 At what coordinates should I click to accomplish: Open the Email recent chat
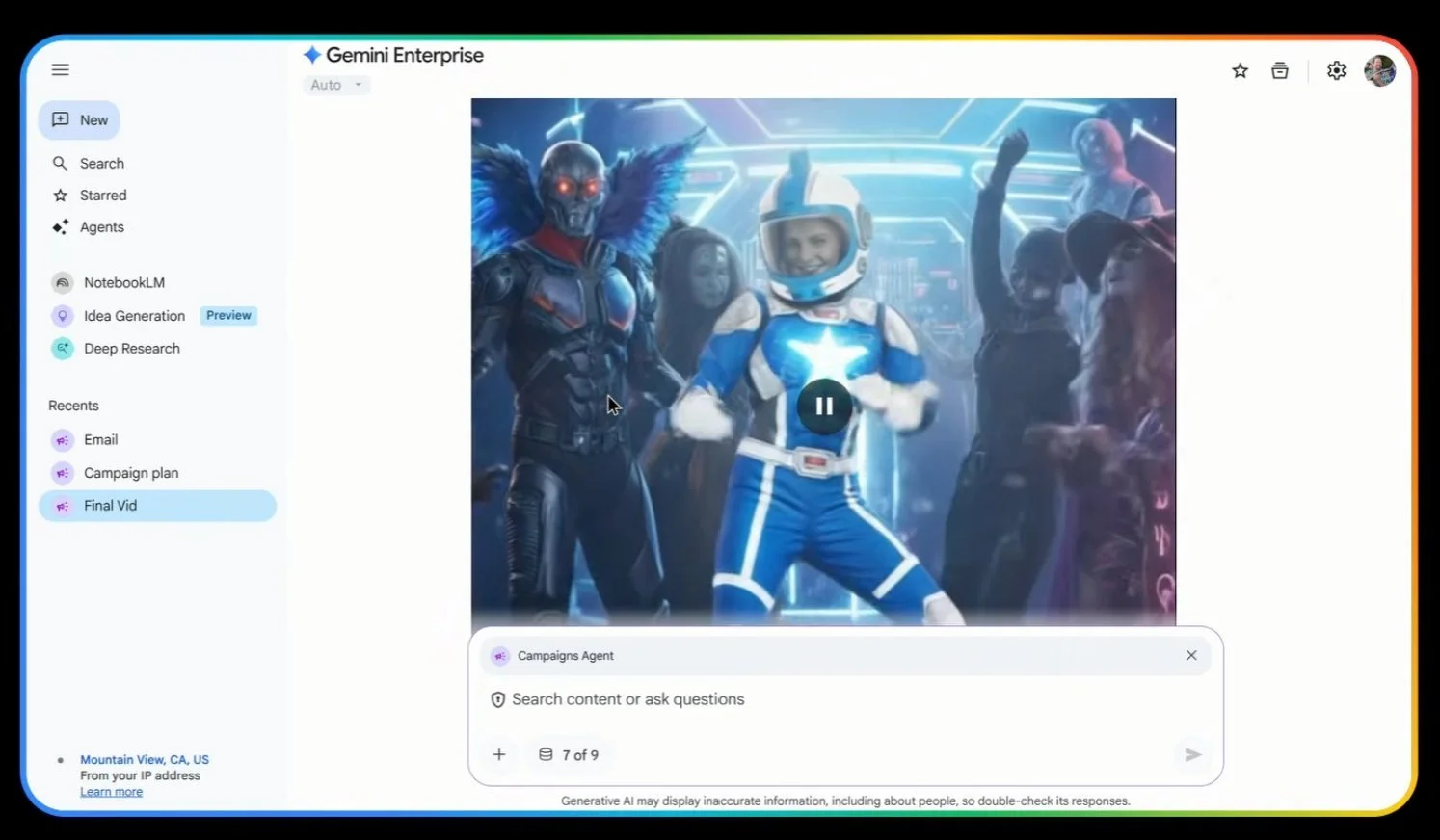point(157,440)
